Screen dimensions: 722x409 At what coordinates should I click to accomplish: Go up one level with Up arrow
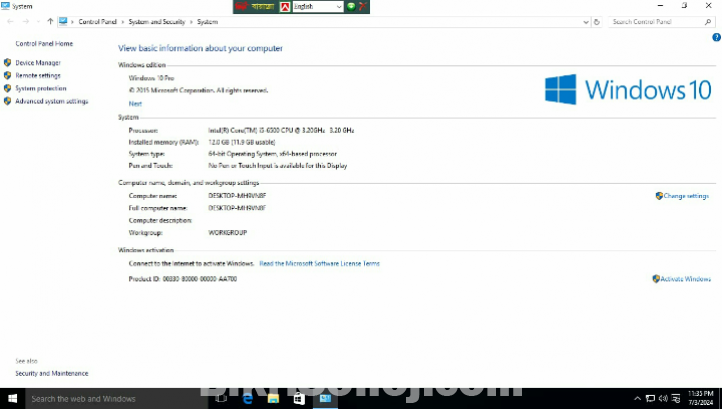coord(50,21)
